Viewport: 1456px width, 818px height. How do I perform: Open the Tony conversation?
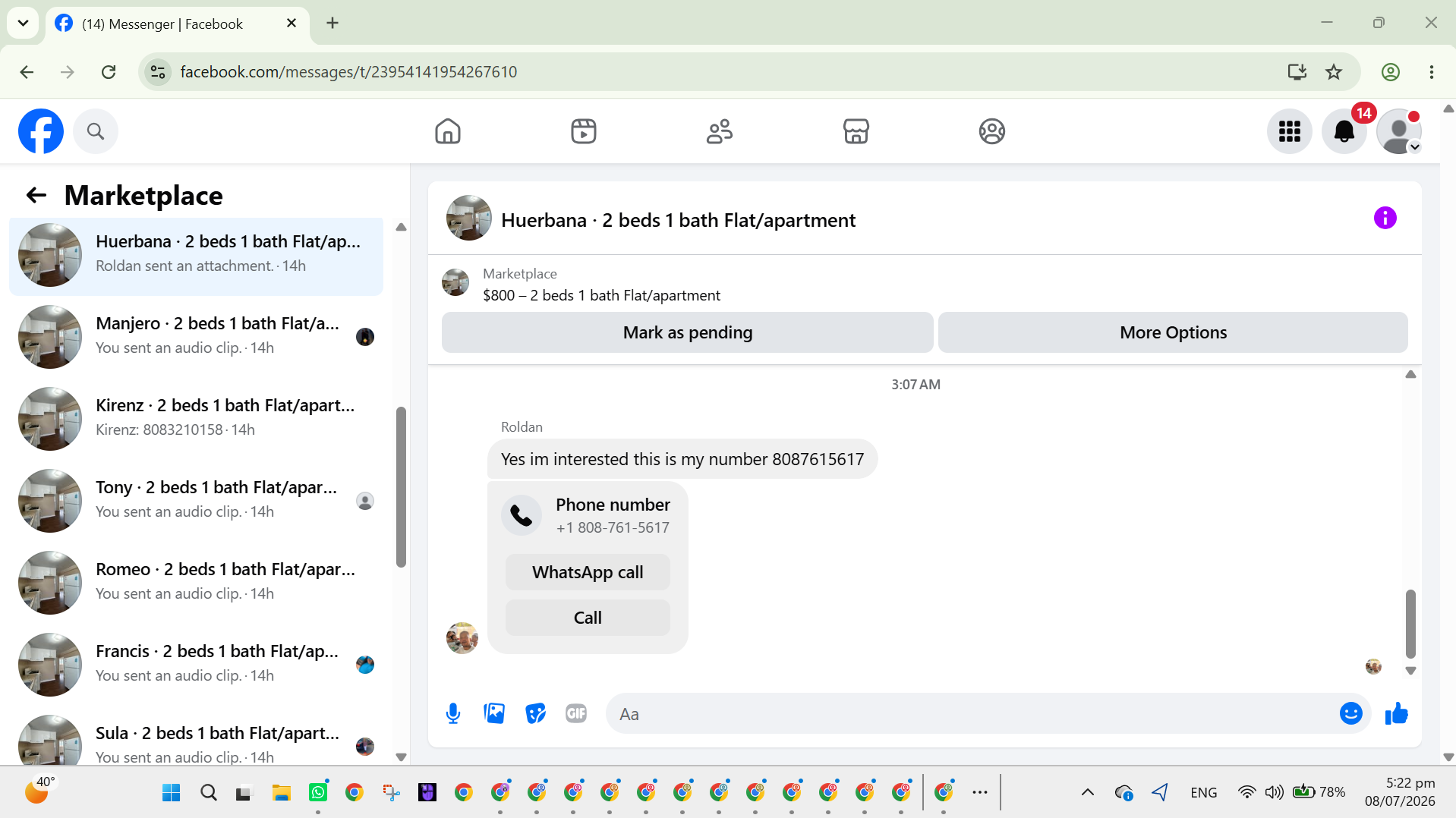(196, 501)
